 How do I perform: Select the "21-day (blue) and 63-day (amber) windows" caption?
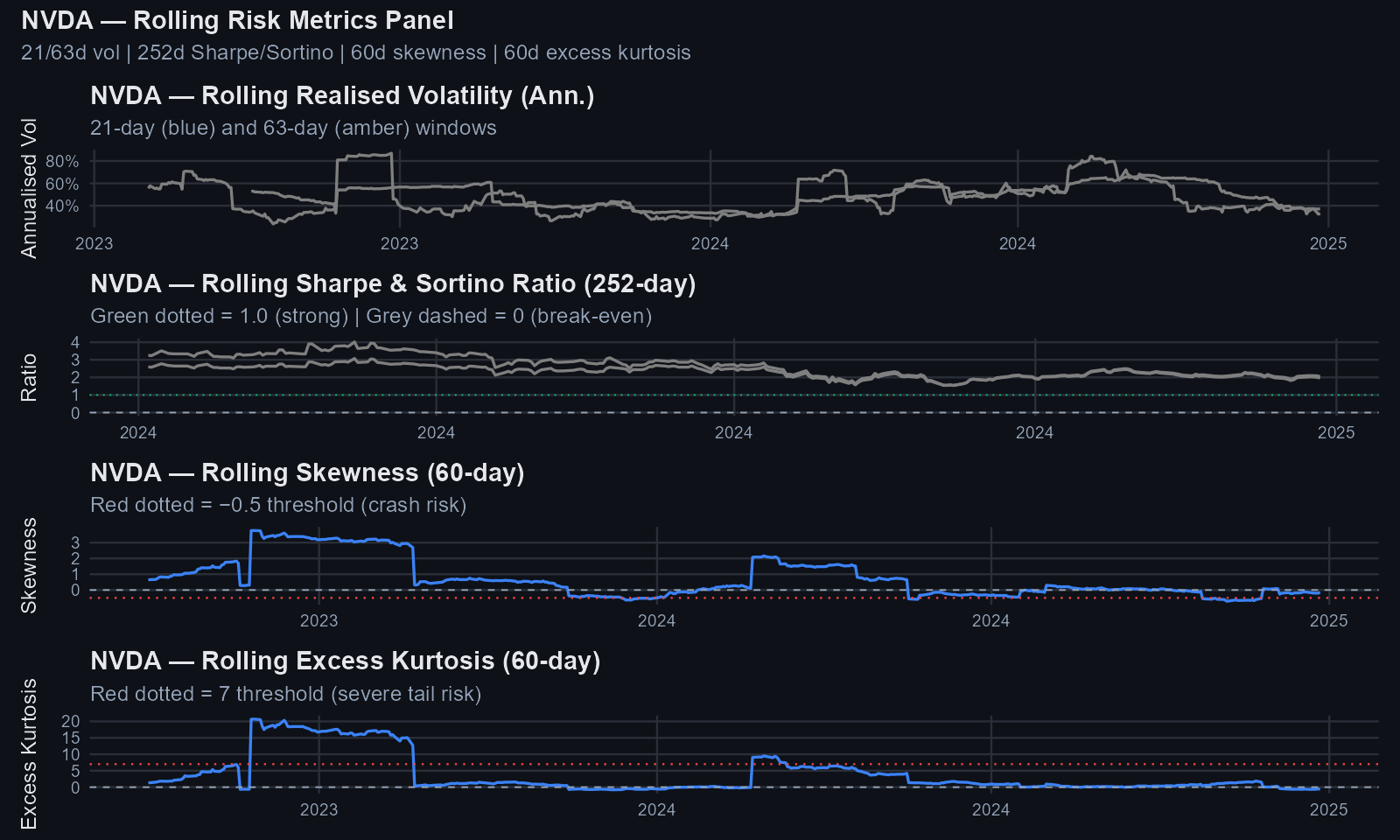293,128
